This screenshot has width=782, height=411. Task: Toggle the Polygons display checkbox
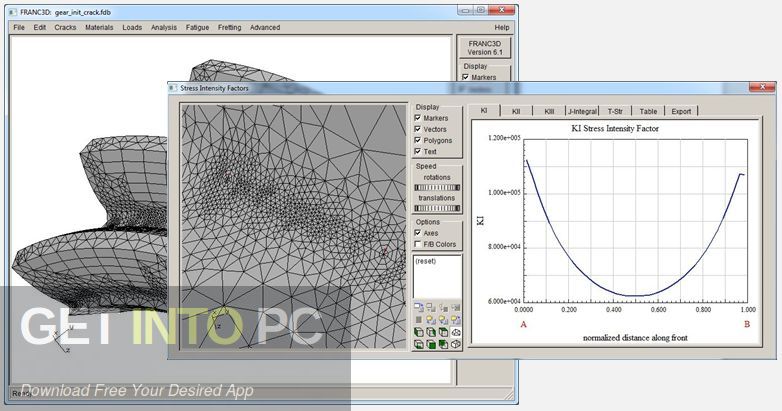(417, 140)
